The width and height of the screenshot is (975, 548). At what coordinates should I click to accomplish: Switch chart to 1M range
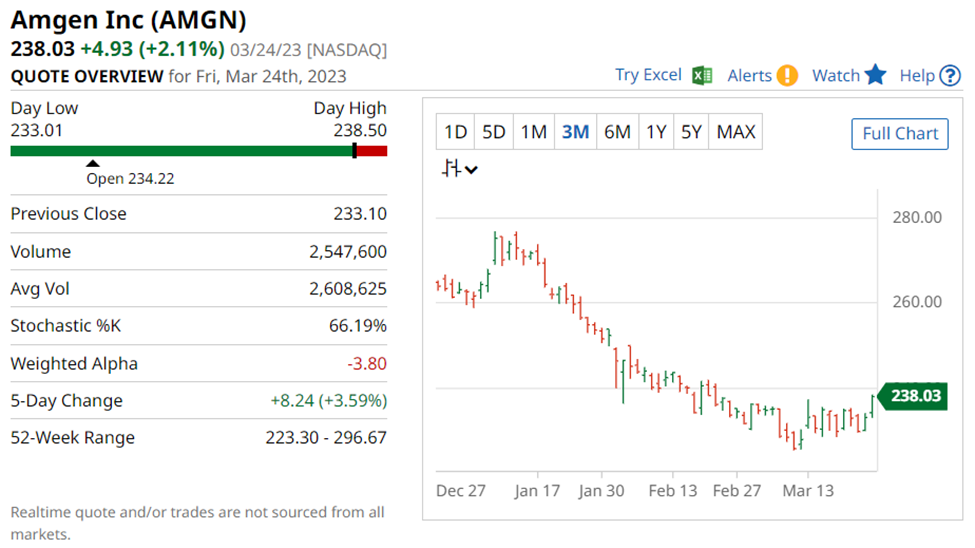coord(534,132)
